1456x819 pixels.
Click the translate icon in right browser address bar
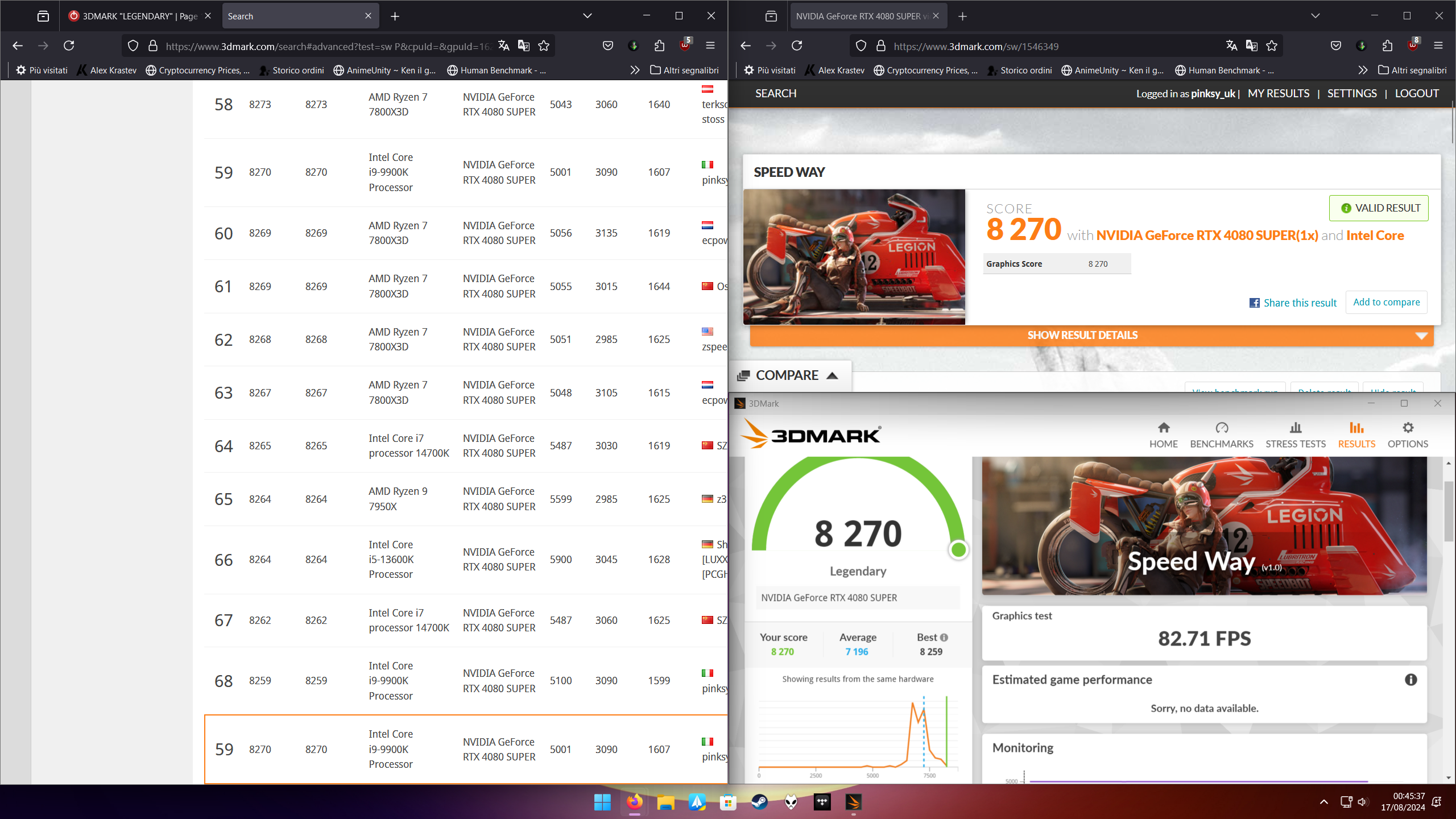click(1232, 46)
